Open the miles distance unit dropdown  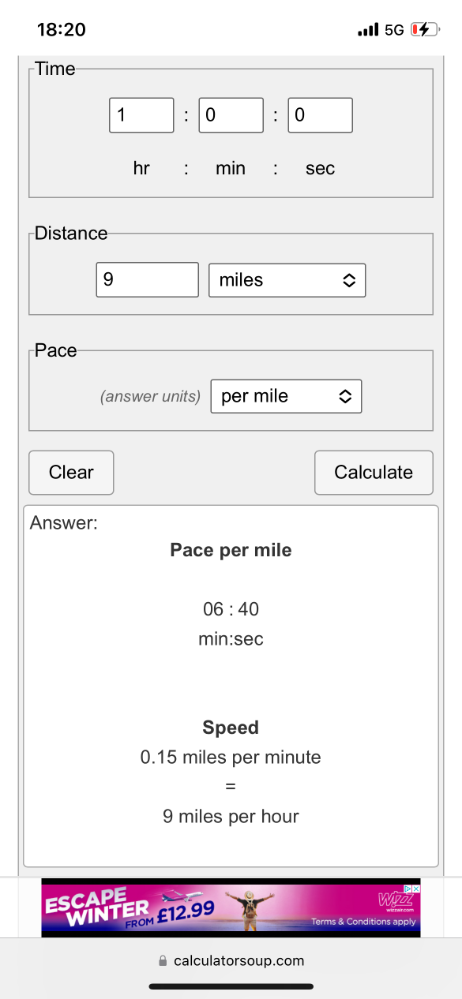tap(287, 280)
